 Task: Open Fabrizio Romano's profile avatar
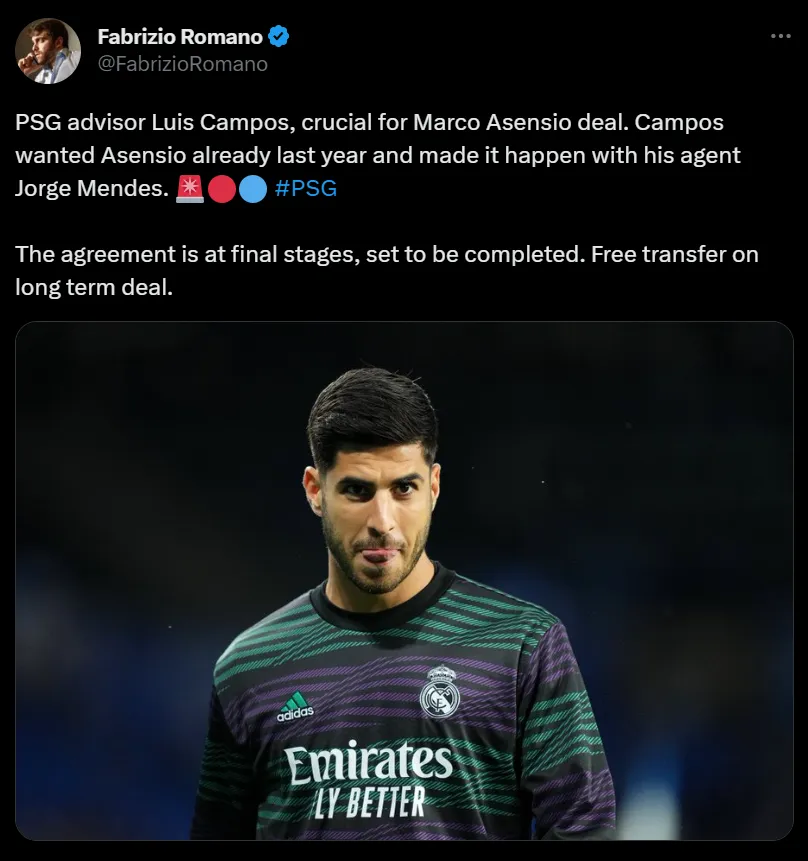(x=48, y=50)
